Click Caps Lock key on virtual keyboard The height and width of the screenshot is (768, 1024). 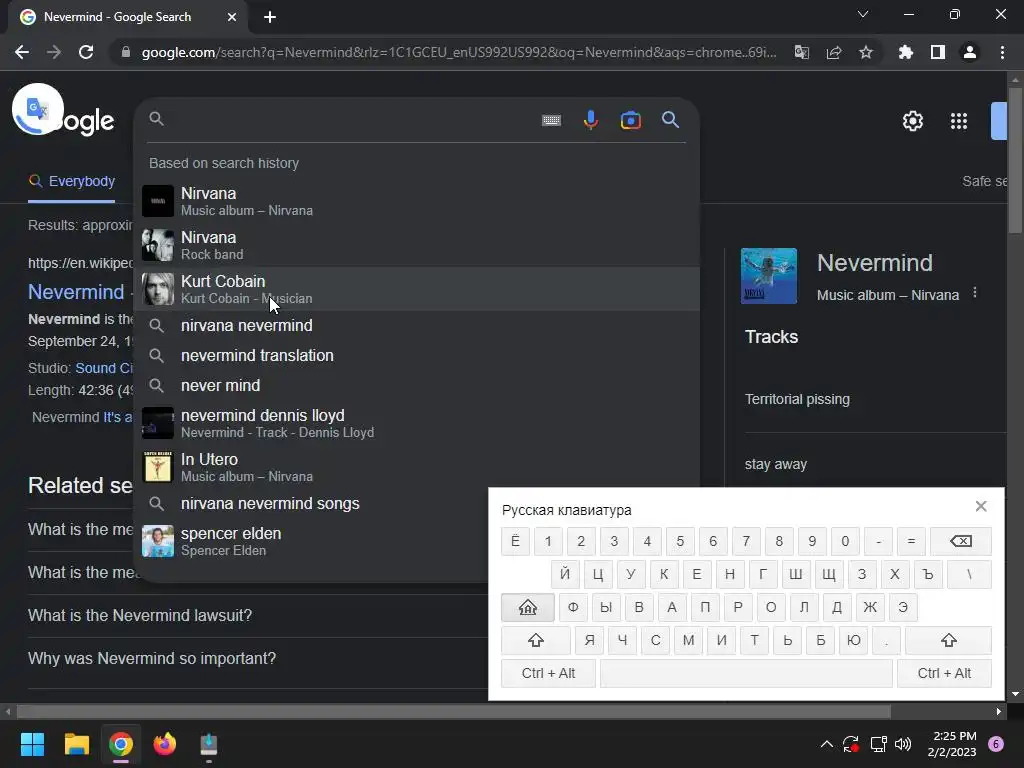[528, 607]
